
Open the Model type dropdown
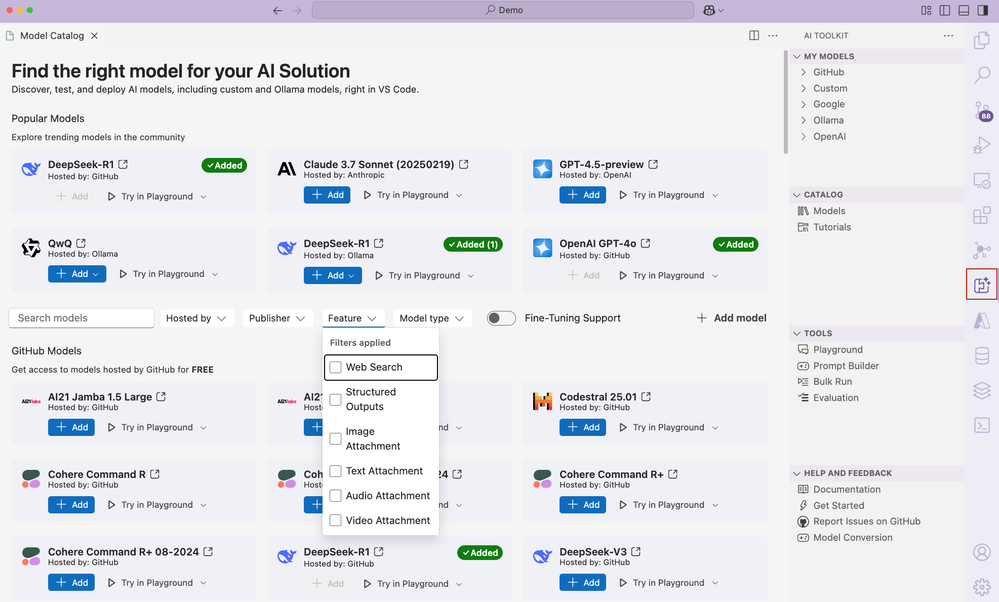(432, 318)
